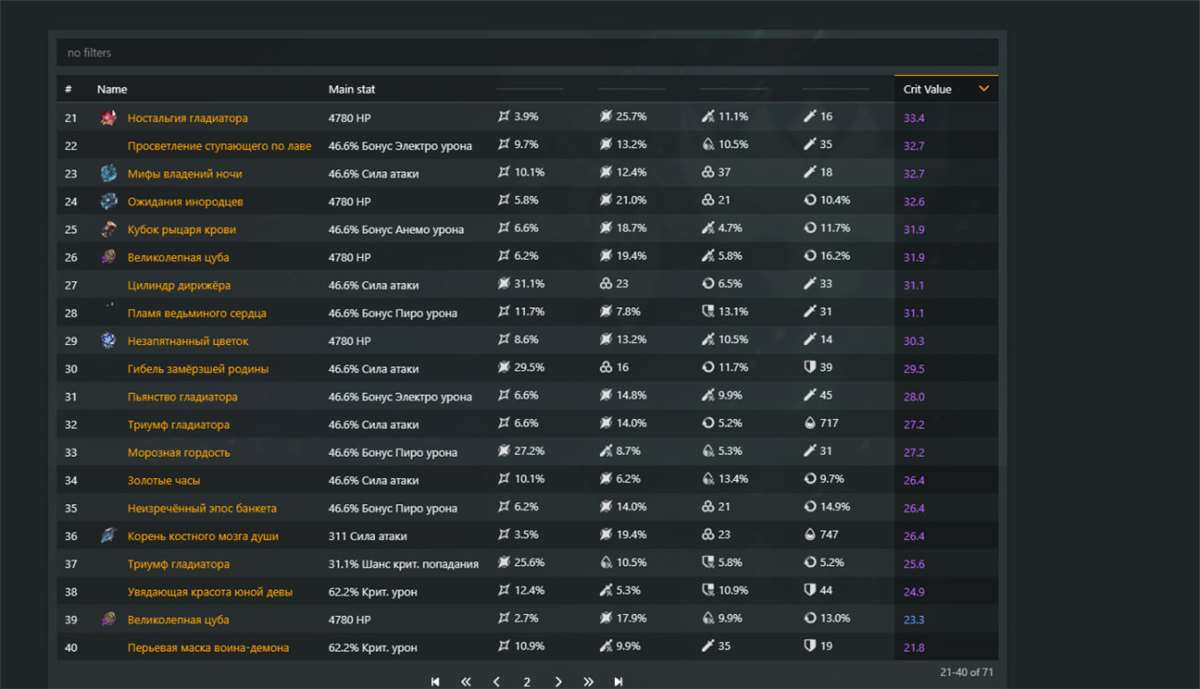Click the Мифы владений ночи artifact icon
The width and height of the screenshot is (1200, 689).
pyautogui.click(x=108, y=174)
